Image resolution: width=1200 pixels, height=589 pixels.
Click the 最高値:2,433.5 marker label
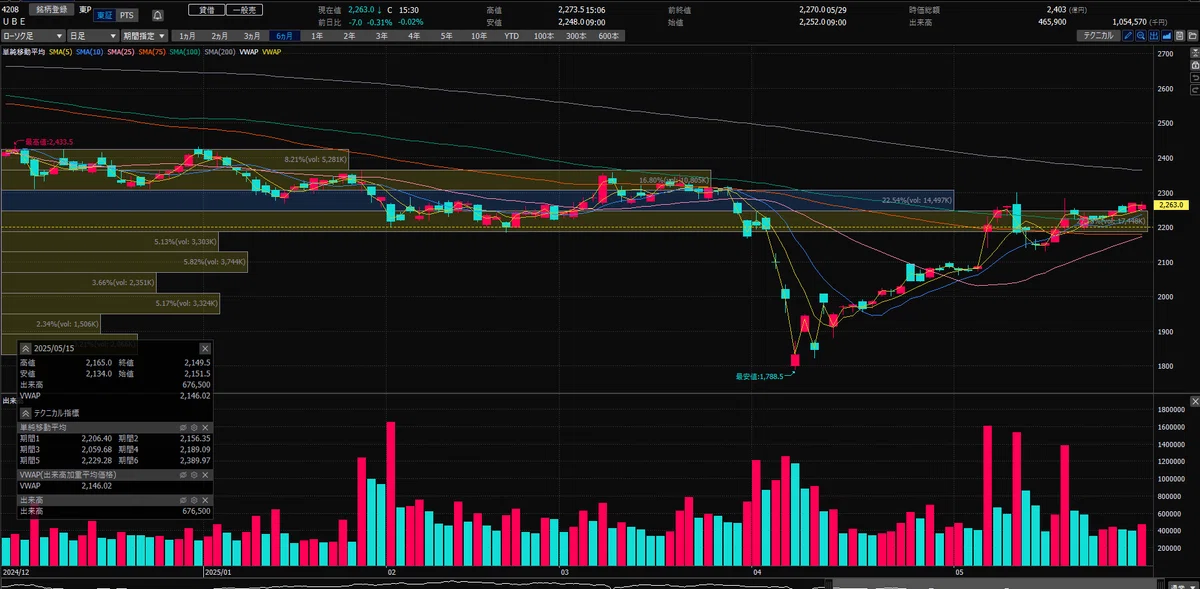pyautogui.click(x=49, y=142)
